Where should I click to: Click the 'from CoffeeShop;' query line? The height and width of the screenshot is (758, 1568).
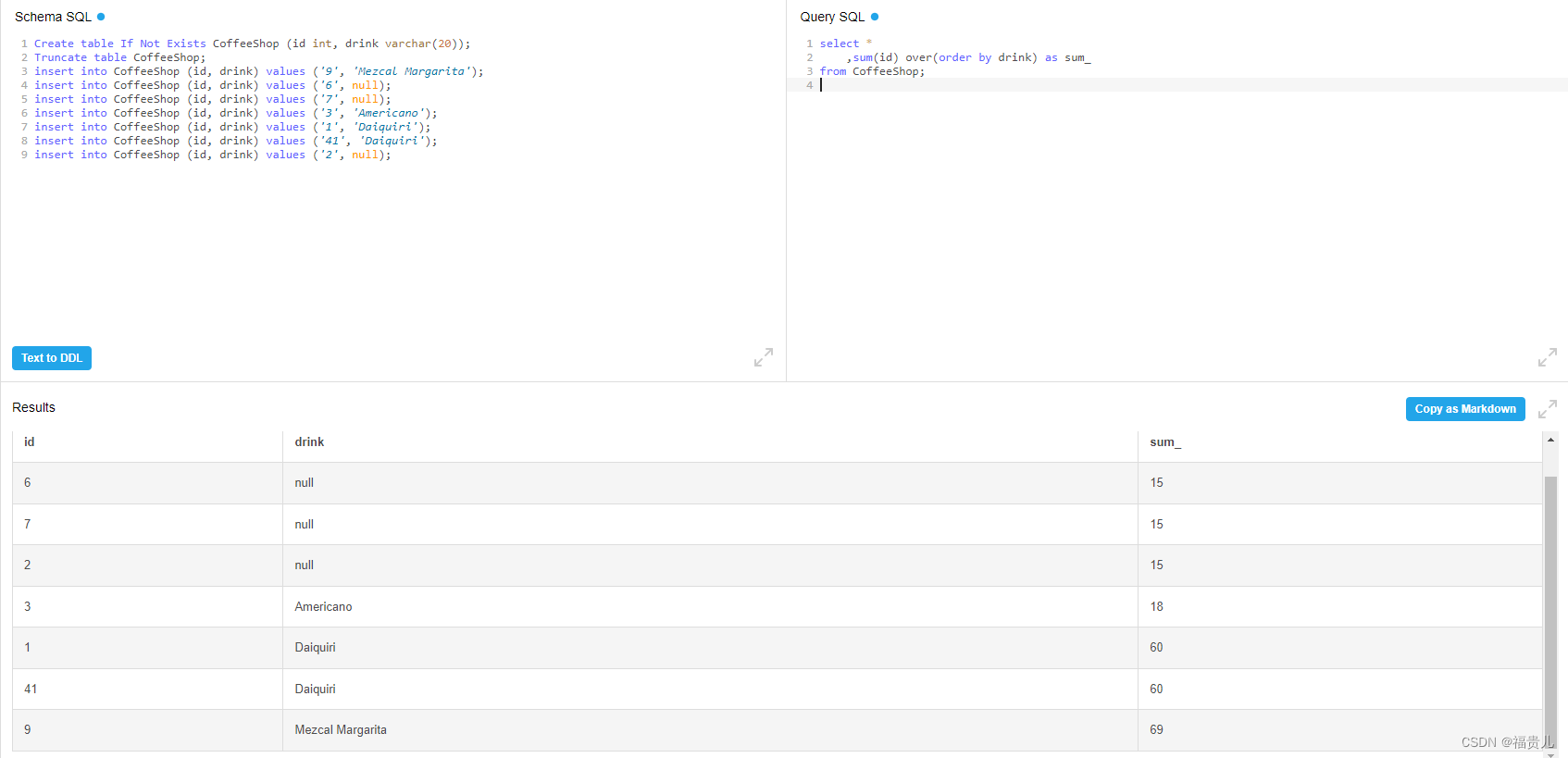point(872,71)
